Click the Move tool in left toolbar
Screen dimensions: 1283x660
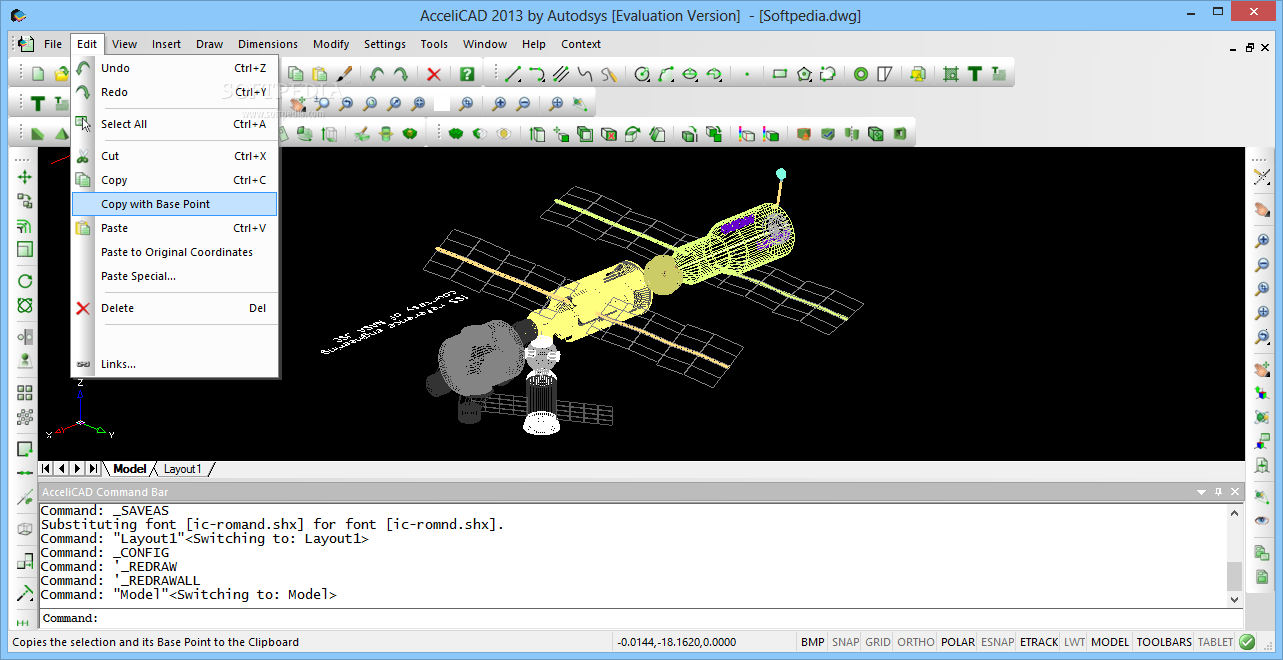25,176
